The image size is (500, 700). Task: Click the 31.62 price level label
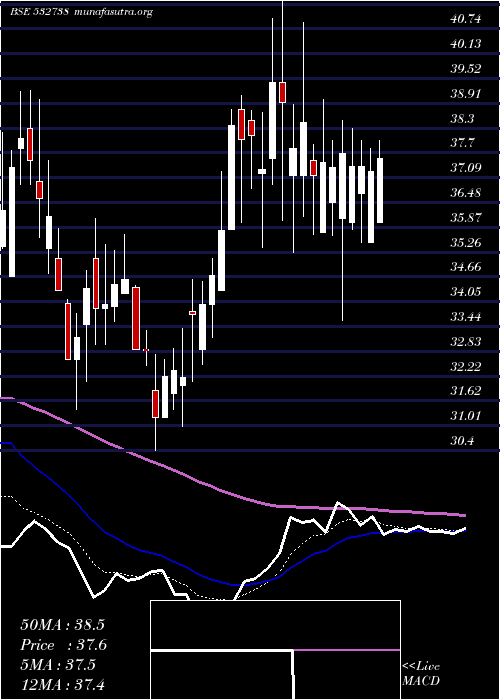[465, 392]
